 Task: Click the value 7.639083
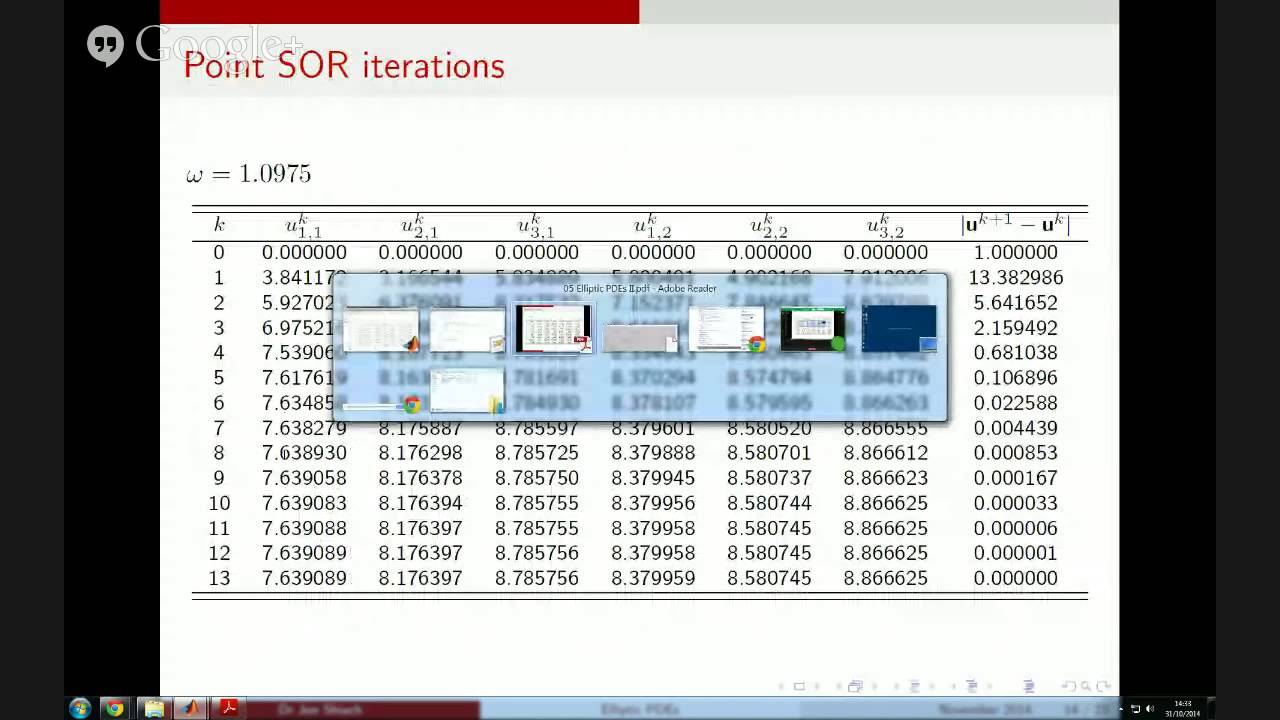pos(304,503)
